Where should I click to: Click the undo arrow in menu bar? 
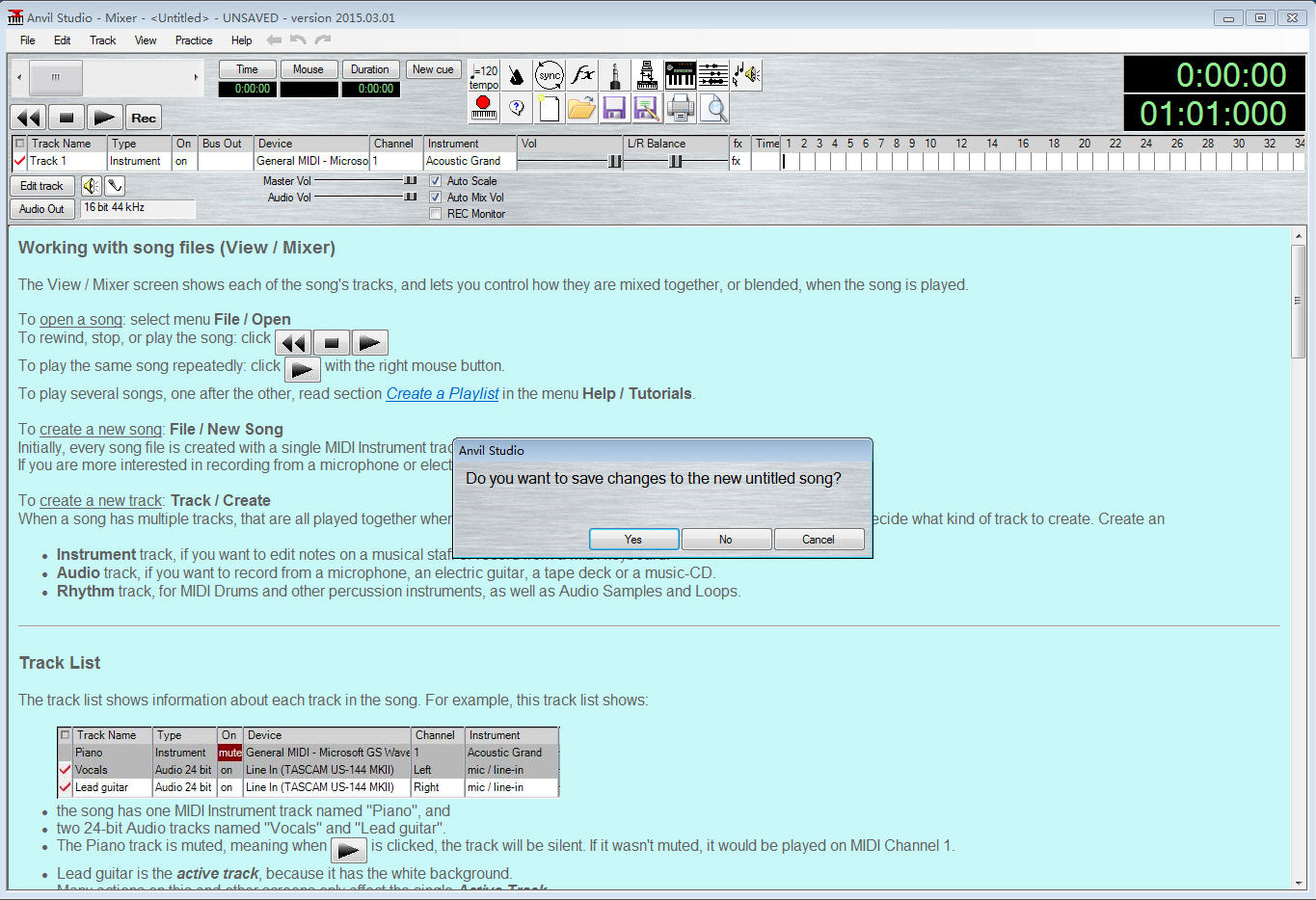[298, 40]
